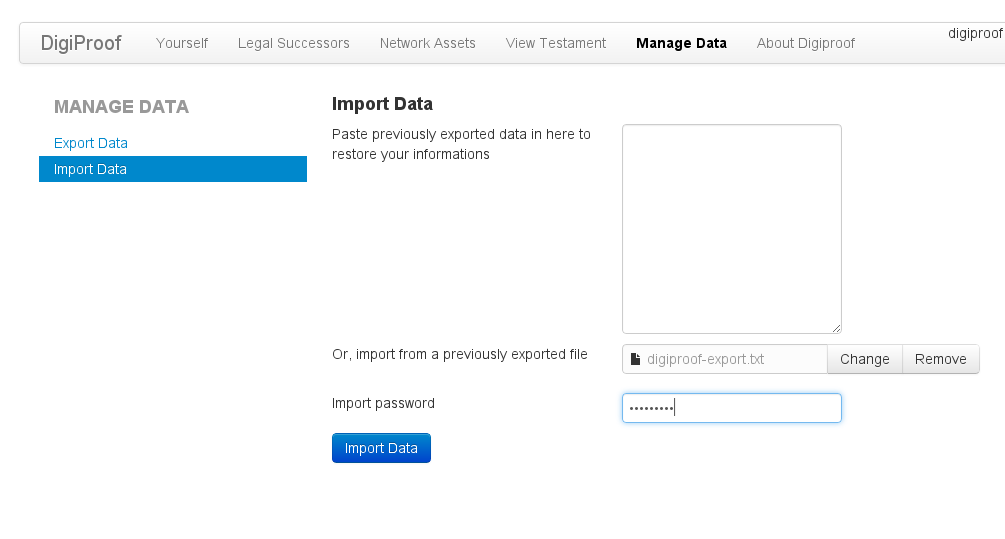Switch to Export Data in sidebar
The image size is (1005, 539).
click(91, 143)
